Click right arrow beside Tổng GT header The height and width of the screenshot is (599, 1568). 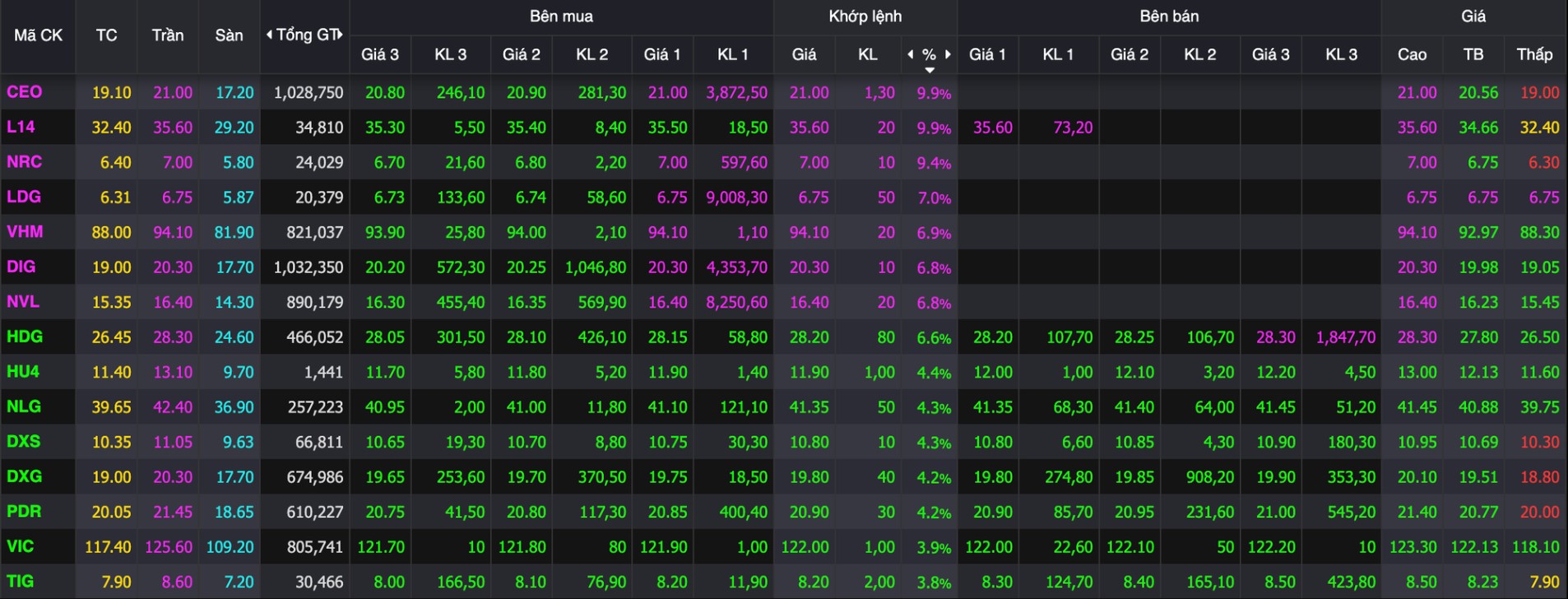tap(340, 35)
